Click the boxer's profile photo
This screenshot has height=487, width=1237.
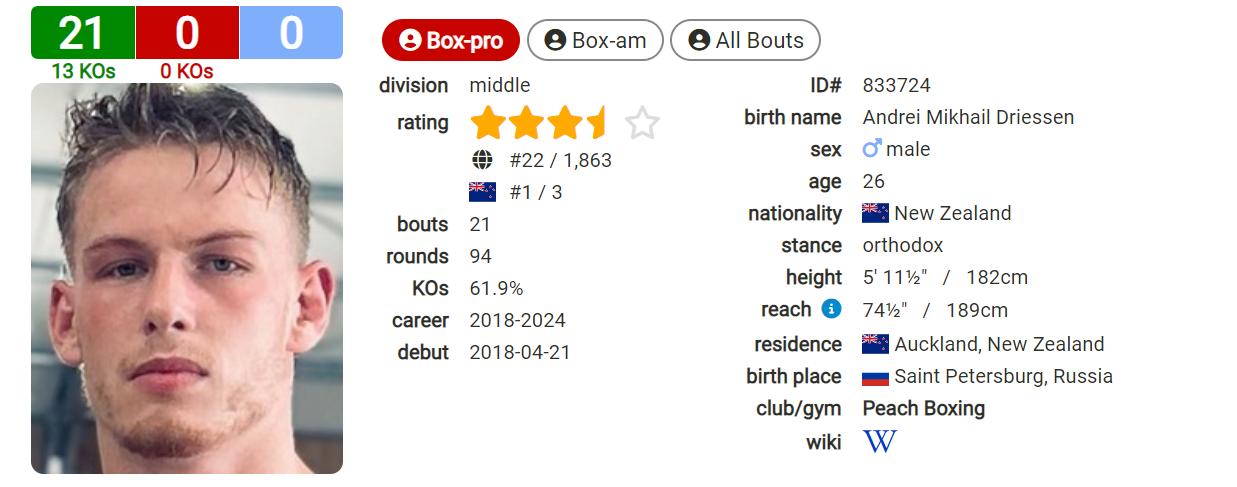(x=187, y=278)
